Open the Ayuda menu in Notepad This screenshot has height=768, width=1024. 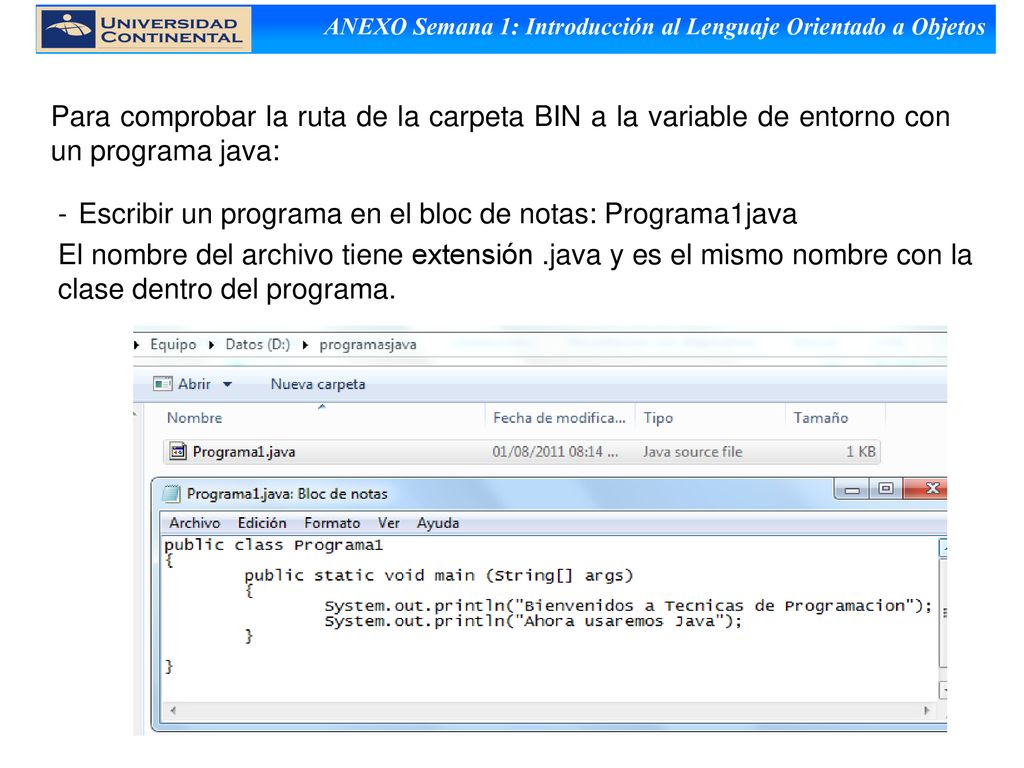(x=438, y=523)
